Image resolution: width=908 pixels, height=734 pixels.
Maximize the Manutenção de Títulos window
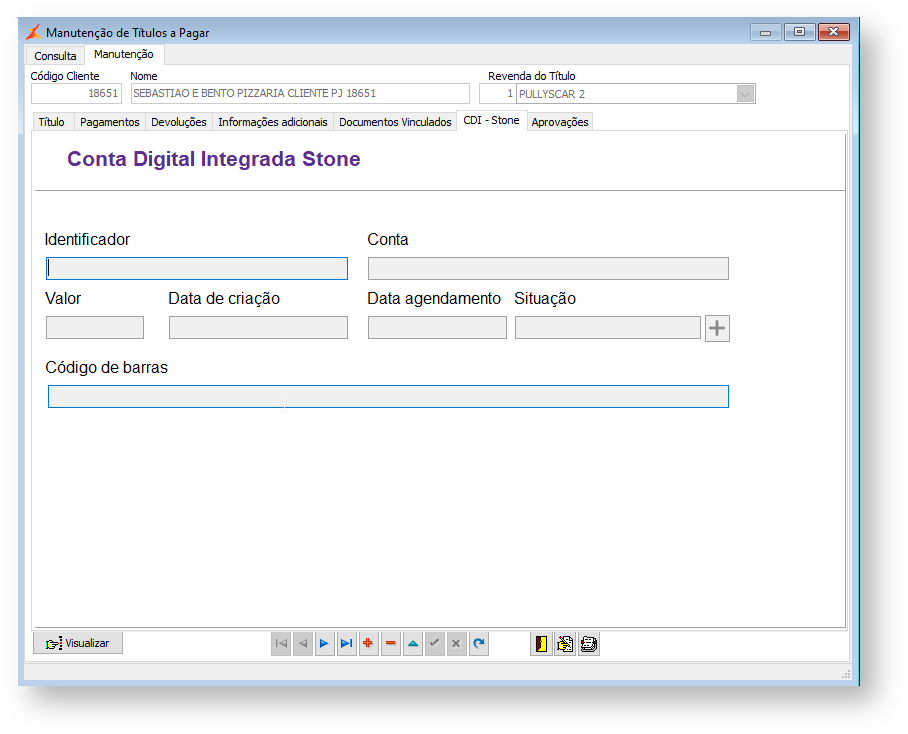click(800, 32)
